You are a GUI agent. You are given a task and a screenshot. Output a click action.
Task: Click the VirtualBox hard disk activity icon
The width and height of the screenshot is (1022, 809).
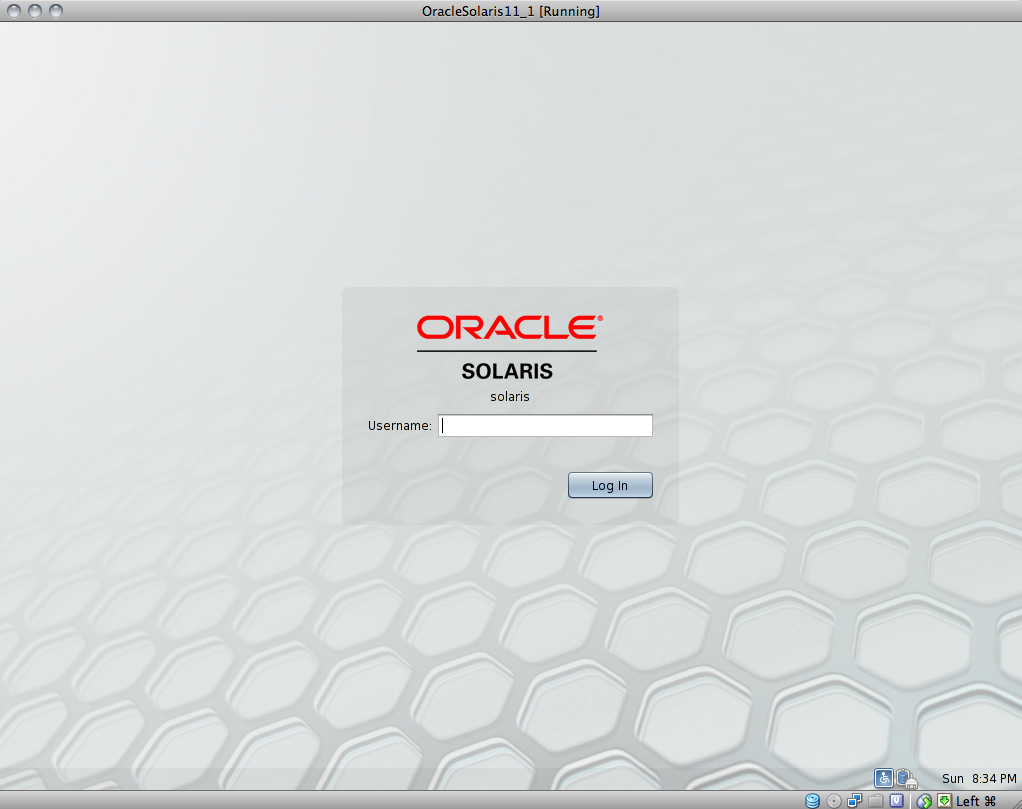pos(812,801)
